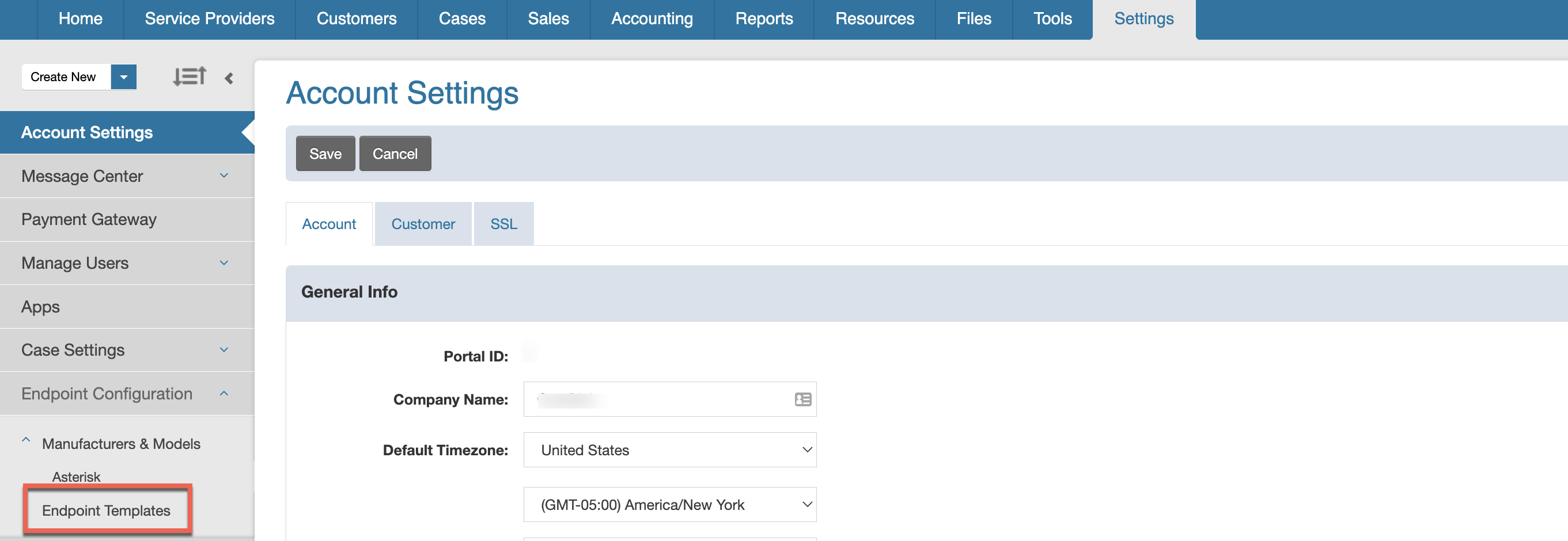Open the Create New dropdown arrow
This screenshot has width=1568, height=541.
click(124, 77)
